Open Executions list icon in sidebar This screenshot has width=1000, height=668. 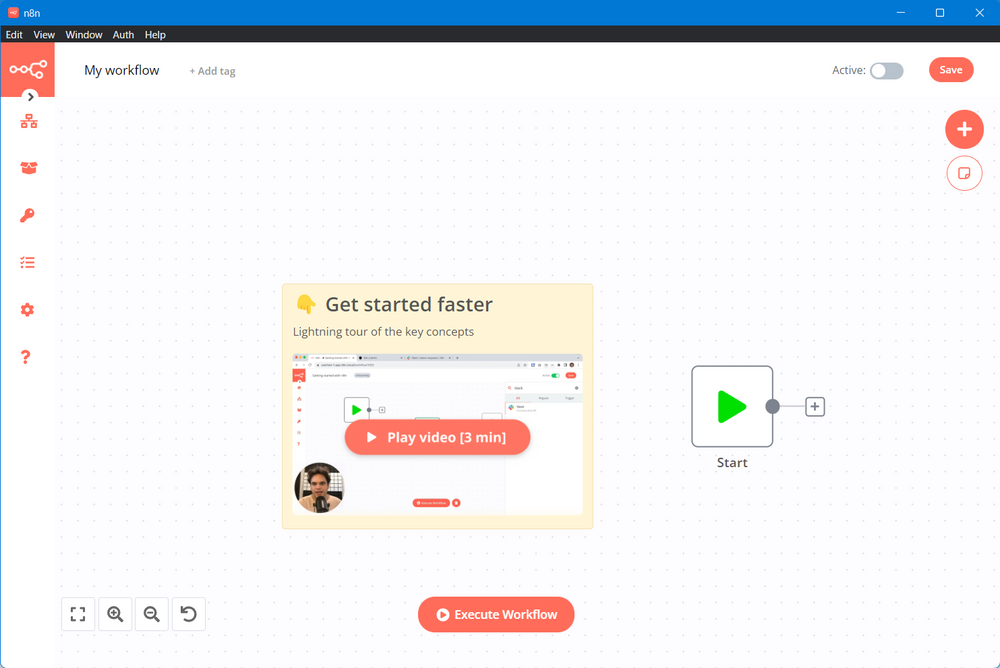pos(28,262)
